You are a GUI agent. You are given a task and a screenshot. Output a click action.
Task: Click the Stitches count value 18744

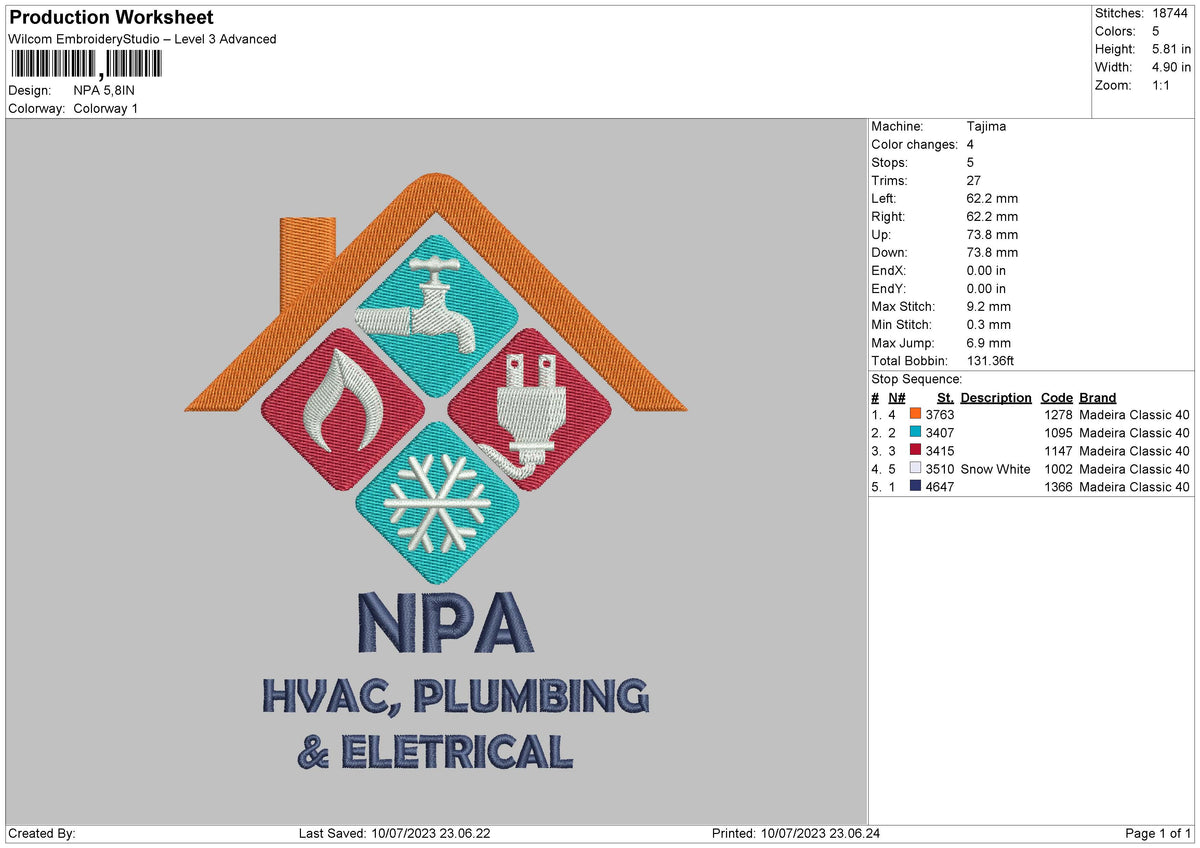[1171, 13]
